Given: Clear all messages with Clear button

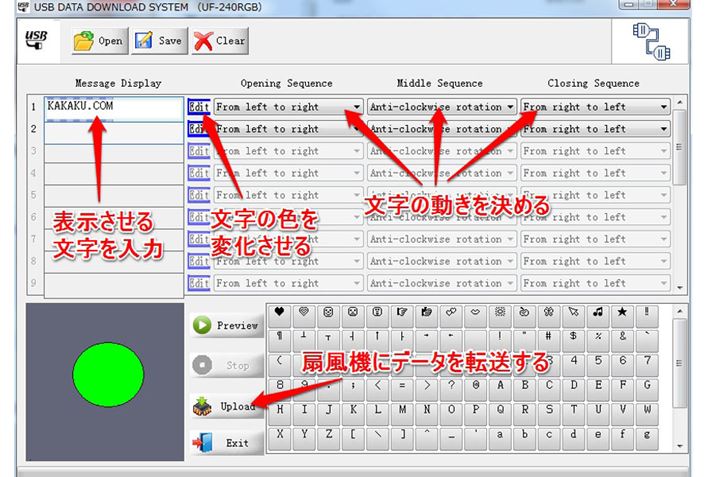Looking at the screenshot, I should coord(219,41).
